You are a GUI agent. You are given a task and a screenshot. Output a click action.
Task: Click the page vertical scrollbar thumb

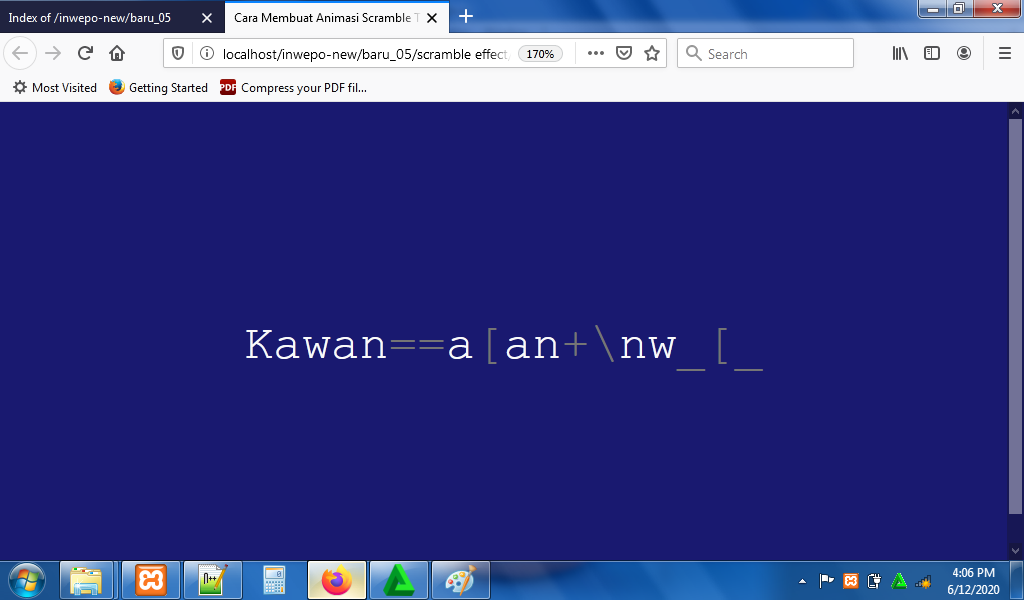pos(1016,316)
